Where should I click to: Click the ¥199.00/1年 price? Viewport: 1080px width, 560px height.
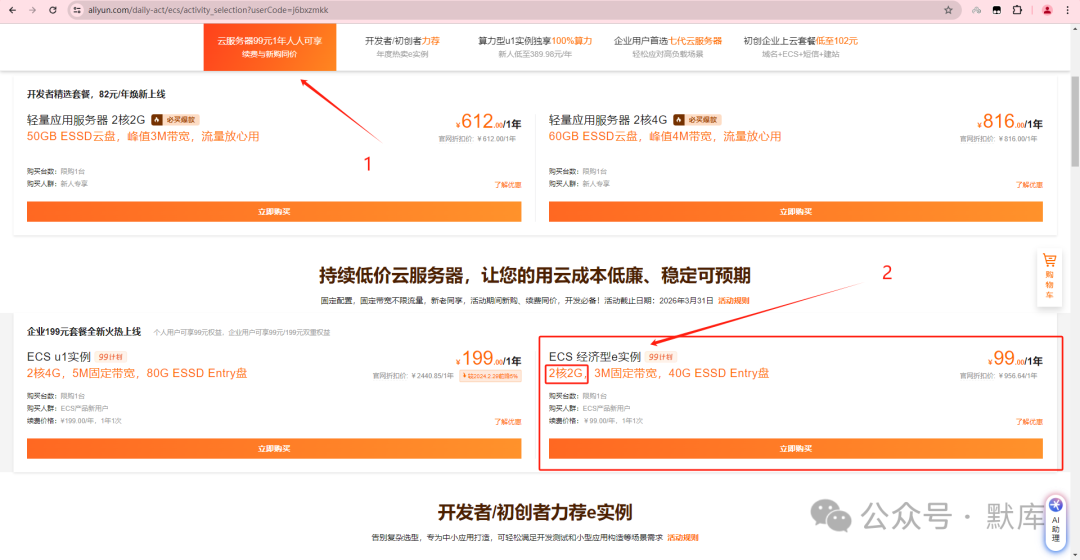coord(488,360)
